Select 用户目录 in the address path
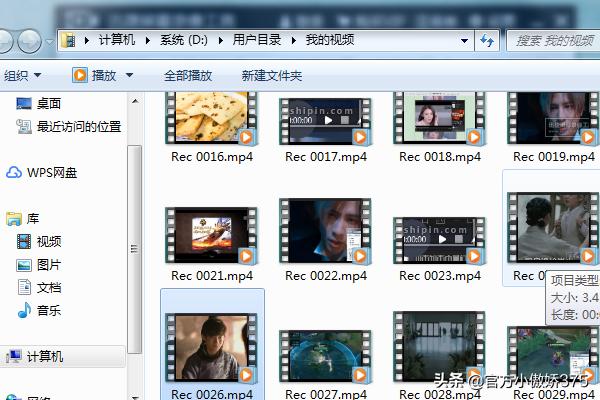This screenshot has width=600, height=400. 257,40
